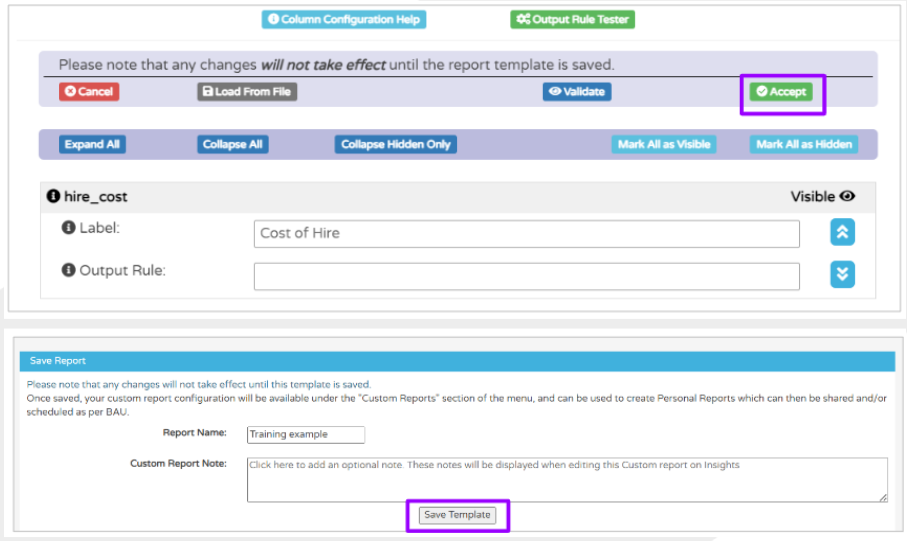The height and width of the screenshot is (541, 907).
Task: Expand section with double down chevron button
Action: 842,274
